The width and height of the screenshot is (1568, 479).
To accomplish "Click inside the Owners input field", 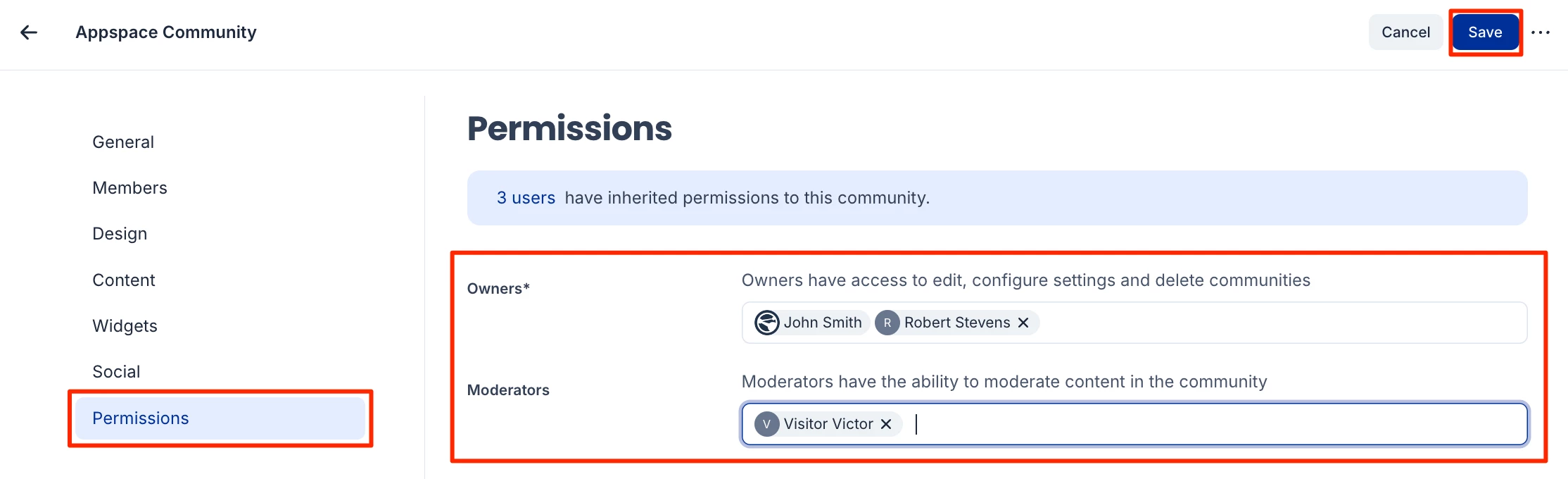I will click(x=1267, y=323).
